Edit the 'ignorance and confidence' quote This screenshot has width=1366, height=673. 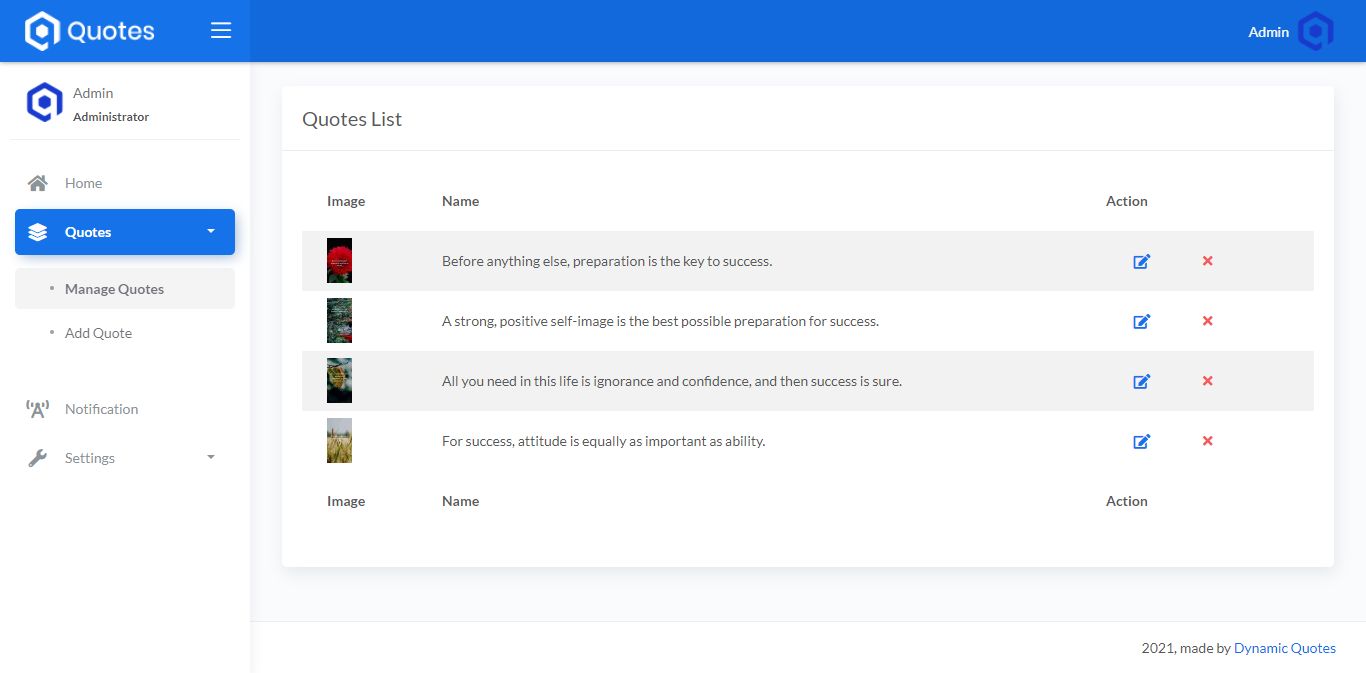tap(1141, 381)
